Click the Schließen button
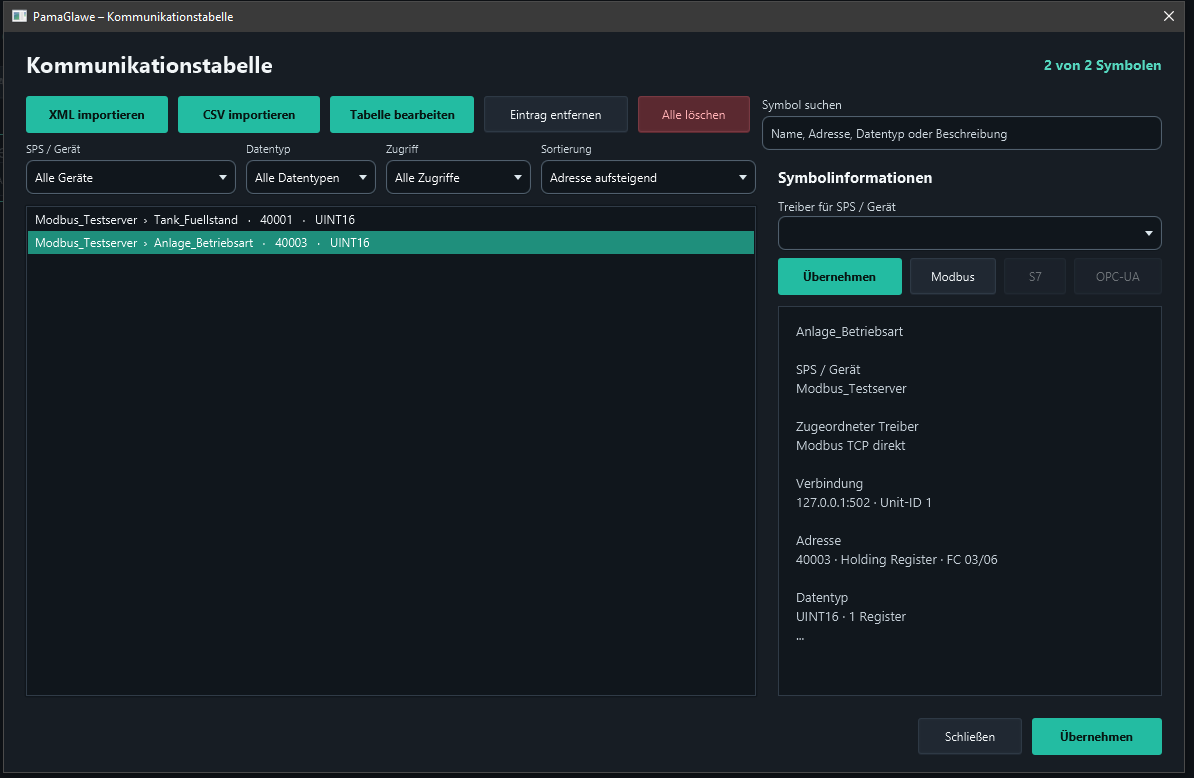Image resolution: width=1194 pixels, height=778 pixels. [970, 736]
